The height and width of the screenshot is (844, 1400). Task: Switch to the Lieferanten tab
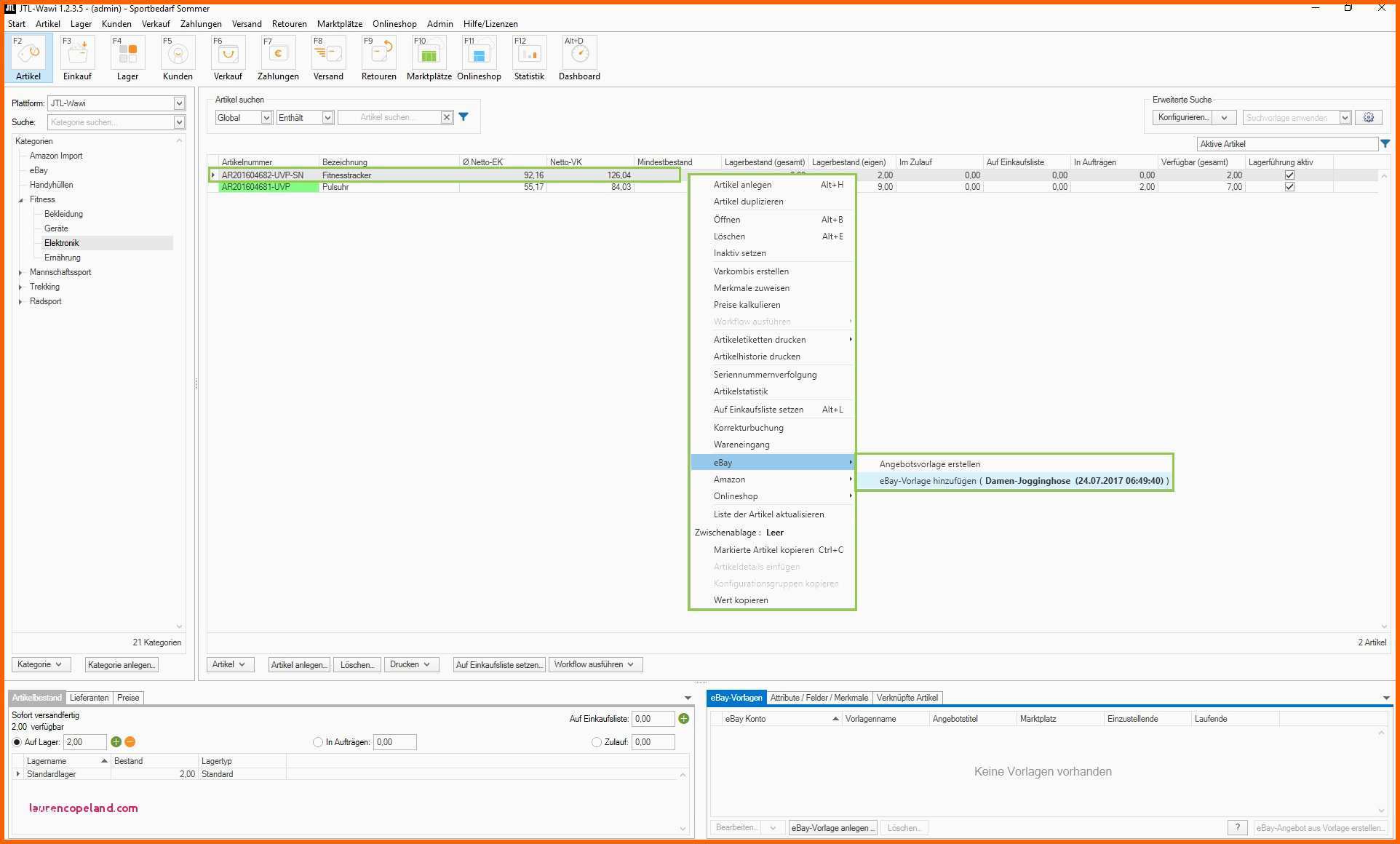pyautogui.click(x=89, y=698)
